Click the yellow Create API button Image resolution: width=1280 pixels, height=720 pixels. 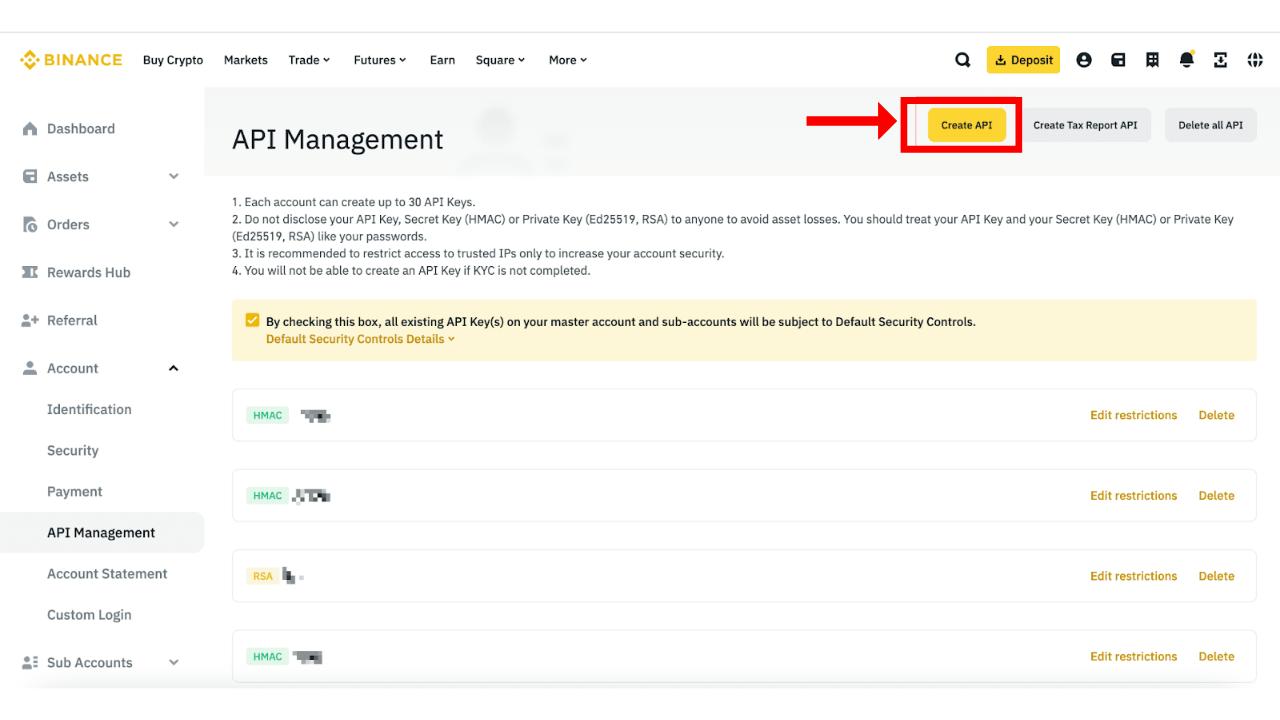click(967, 125)
